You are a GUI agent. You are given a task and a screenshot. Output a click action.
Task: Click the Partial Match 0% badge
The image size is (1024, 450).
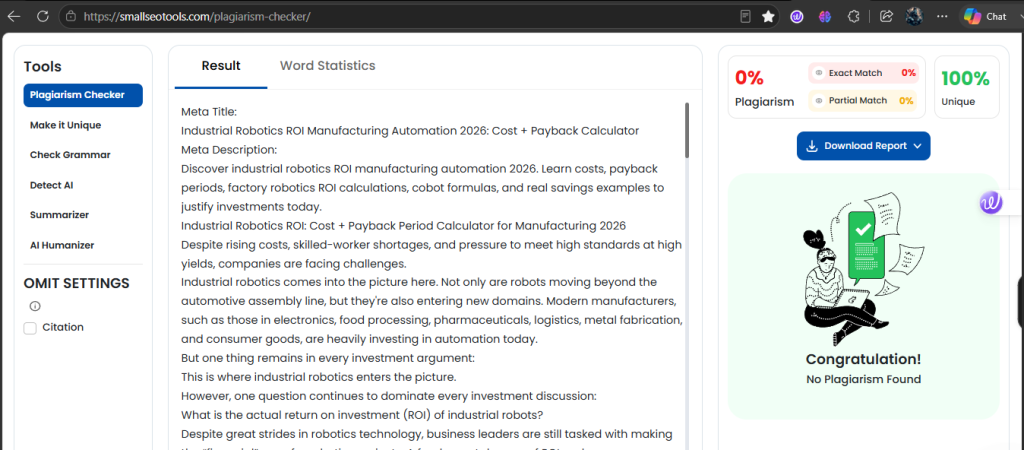[x=862, y=101]
